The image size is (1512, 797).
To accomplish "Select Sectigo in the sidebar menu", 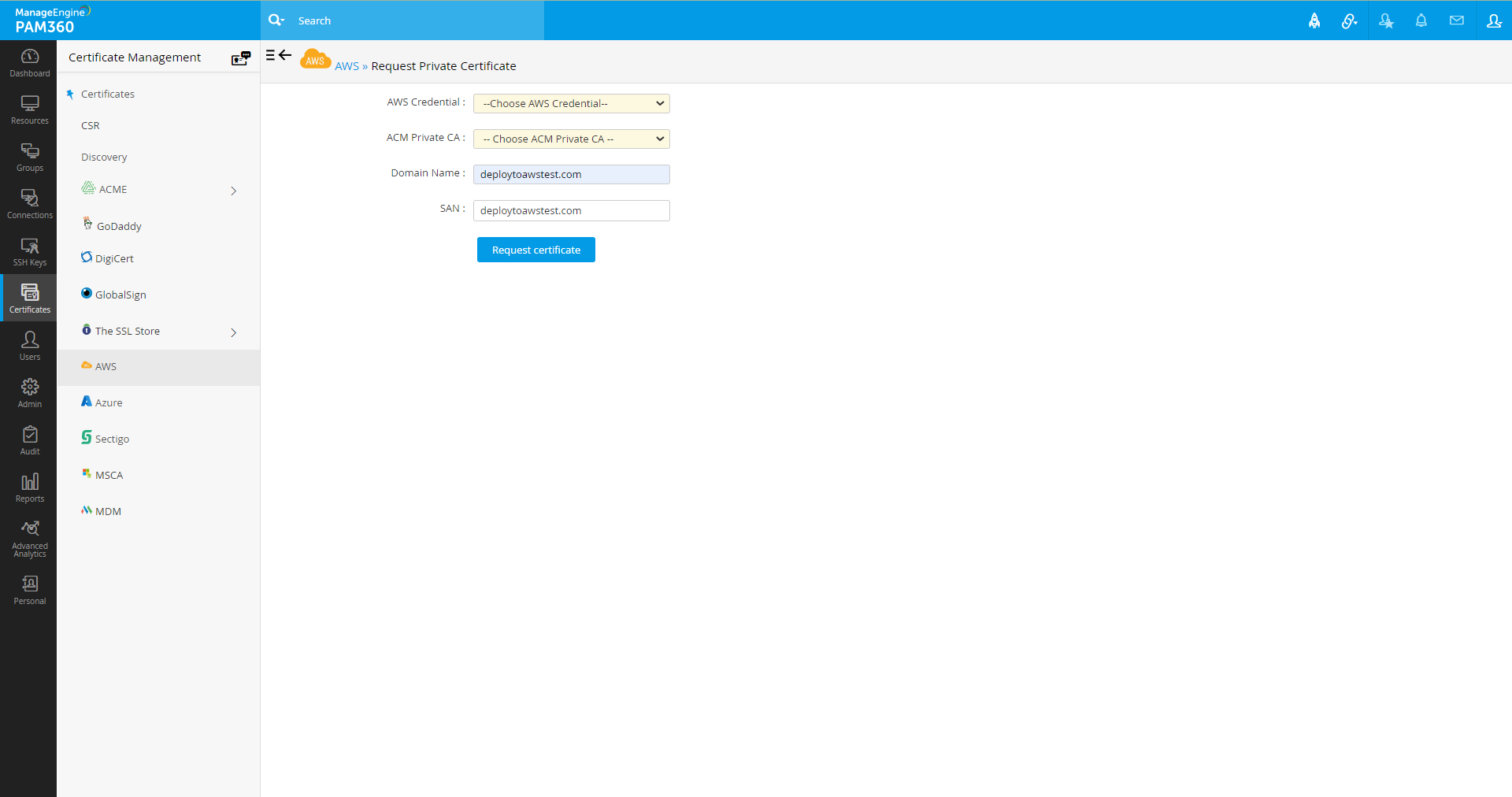I will point(112,439).
